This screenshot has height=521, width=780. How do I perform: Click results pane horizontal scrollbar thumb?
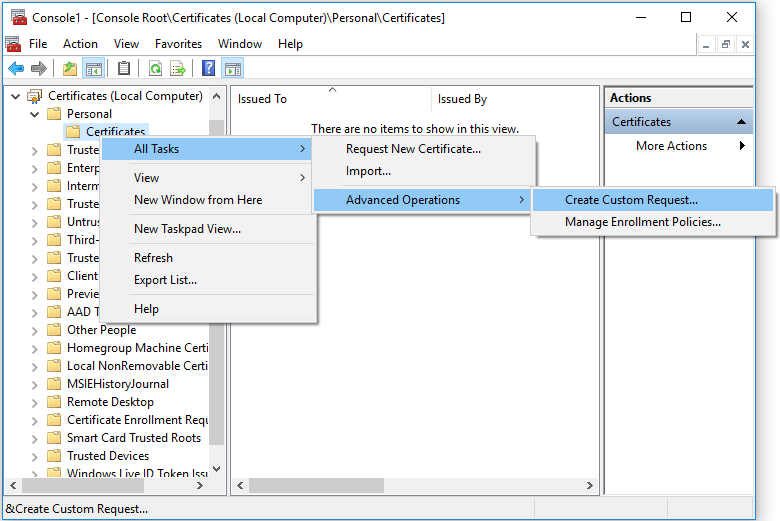[316, 486]
